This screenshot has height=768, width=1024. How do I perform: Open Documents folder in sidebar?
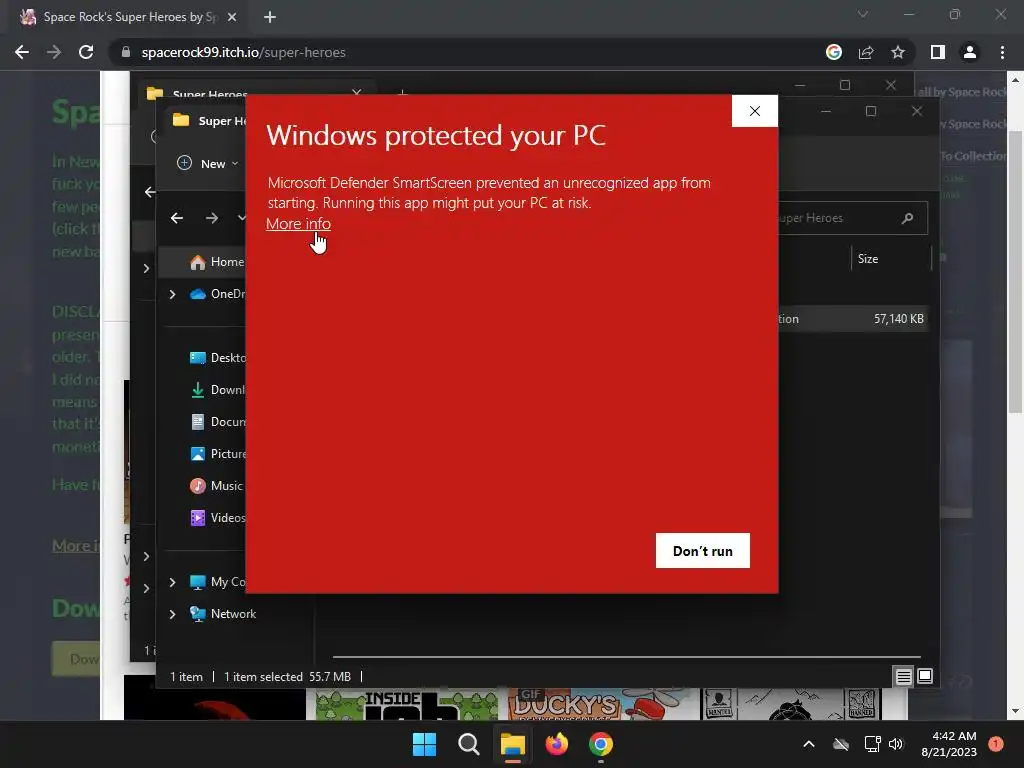tap(217, 422)
